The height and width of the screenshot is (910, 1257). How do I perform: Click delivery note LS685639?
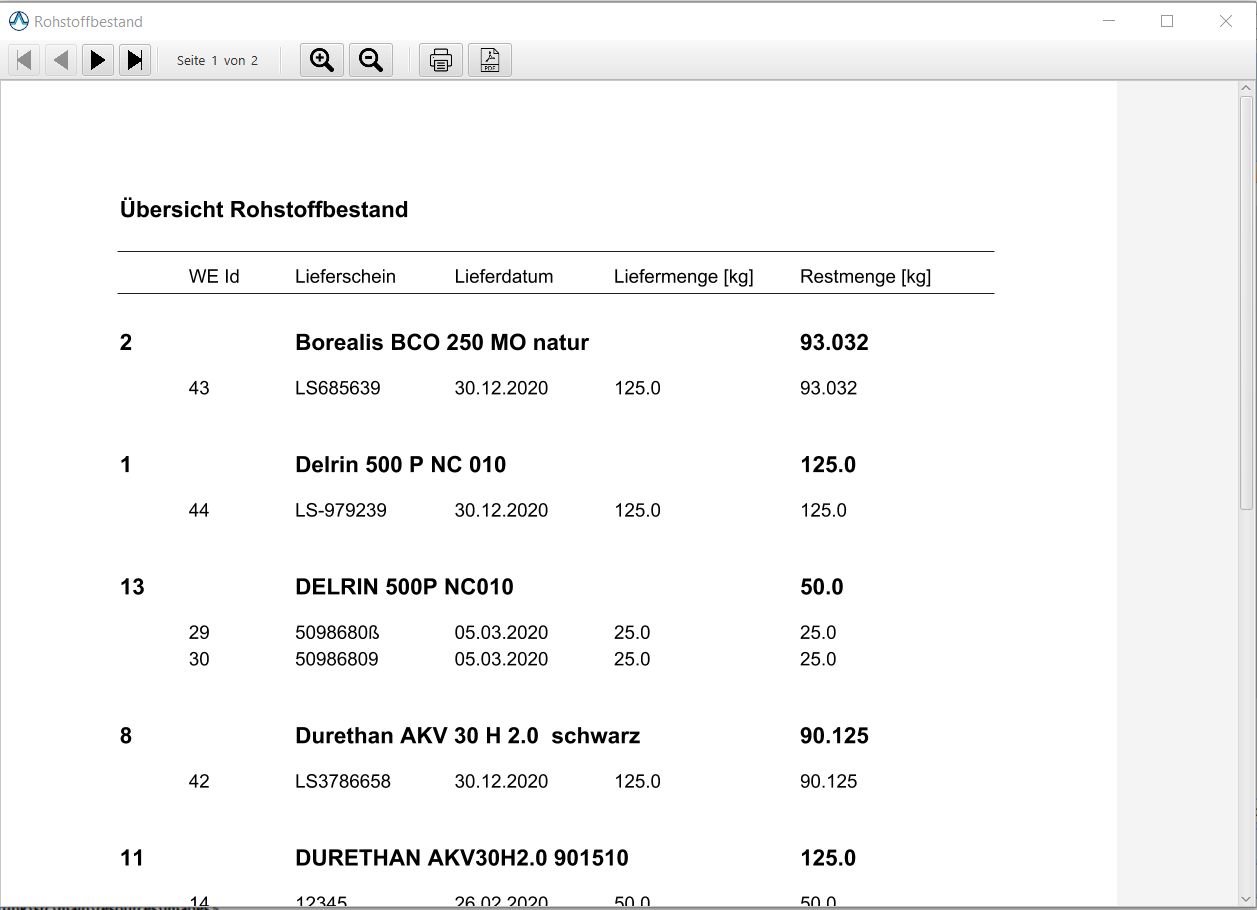point(338,388)
